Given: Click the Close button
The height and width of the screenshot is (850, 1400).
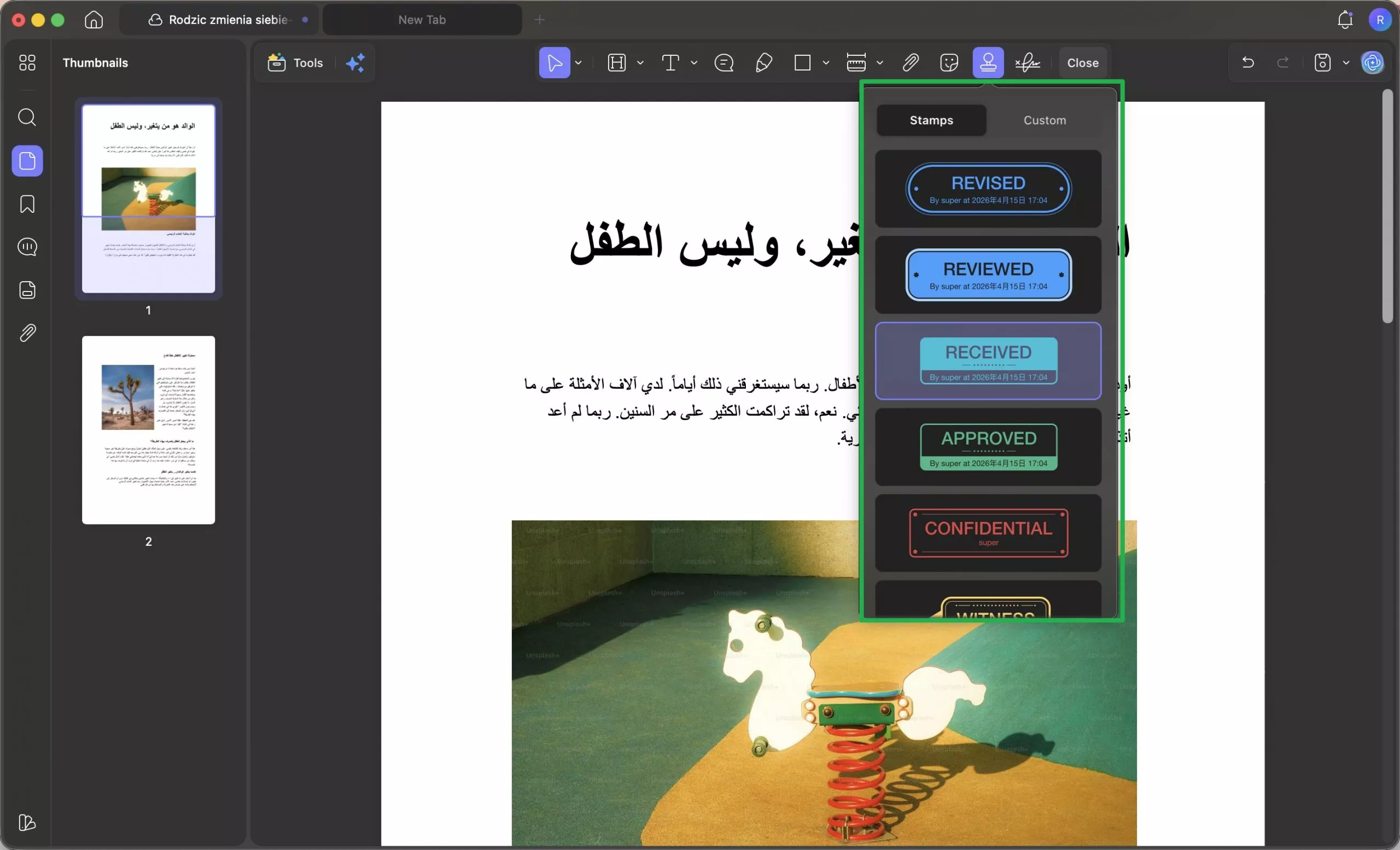Looking at the screenshot, I should pos(1081,62).
